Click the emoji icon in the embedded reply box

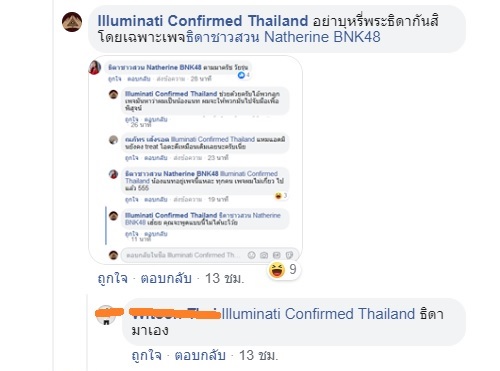pos(252,255)
